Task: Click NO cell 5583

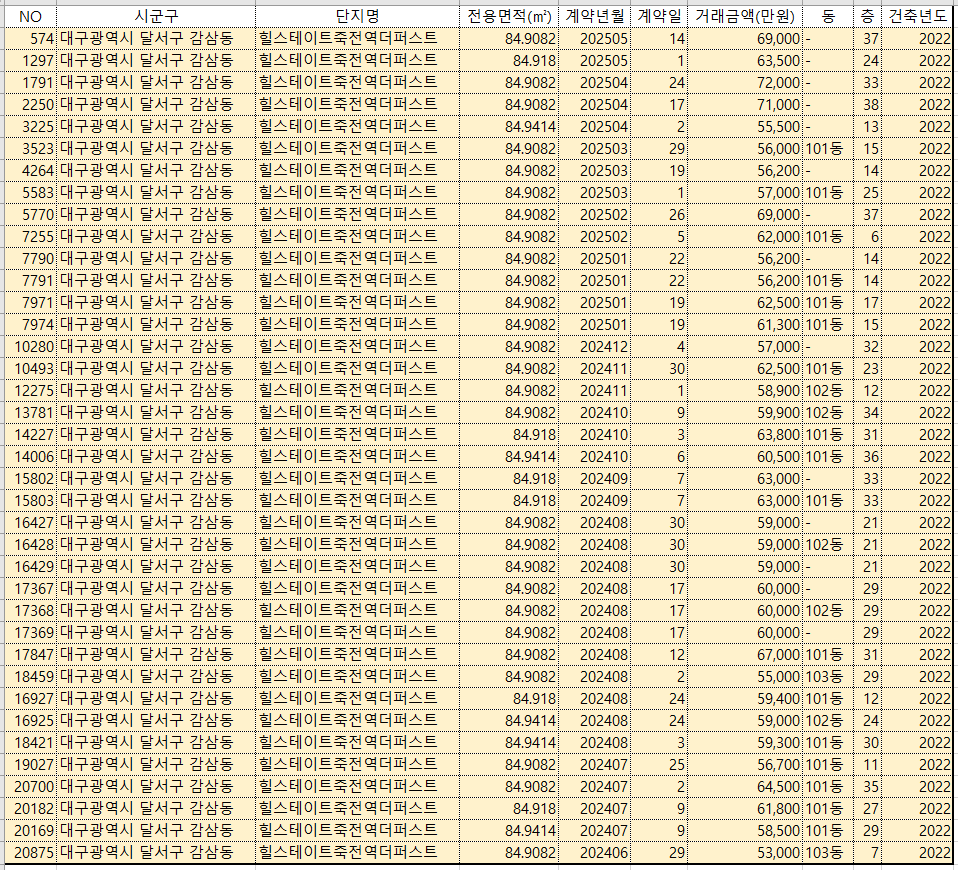Action: [31, 192]
